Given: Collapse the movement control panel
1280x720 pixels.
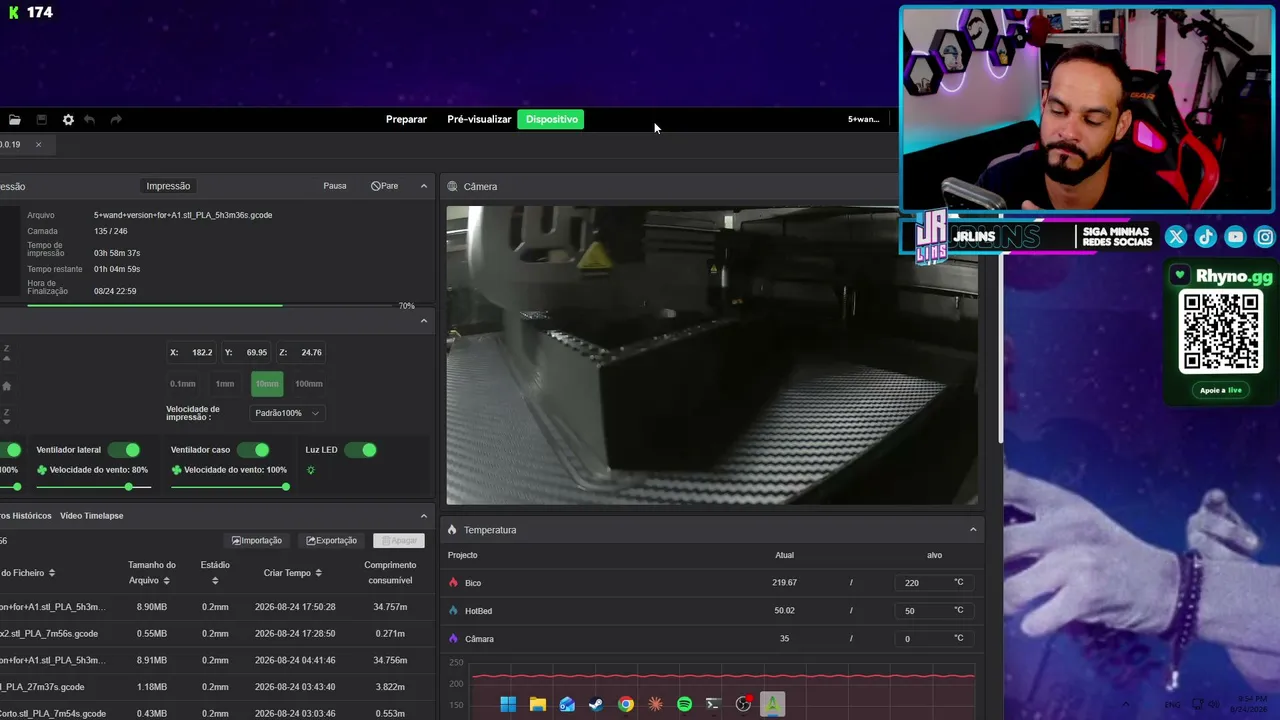Looking at the screenshot, I should (424, 321).
